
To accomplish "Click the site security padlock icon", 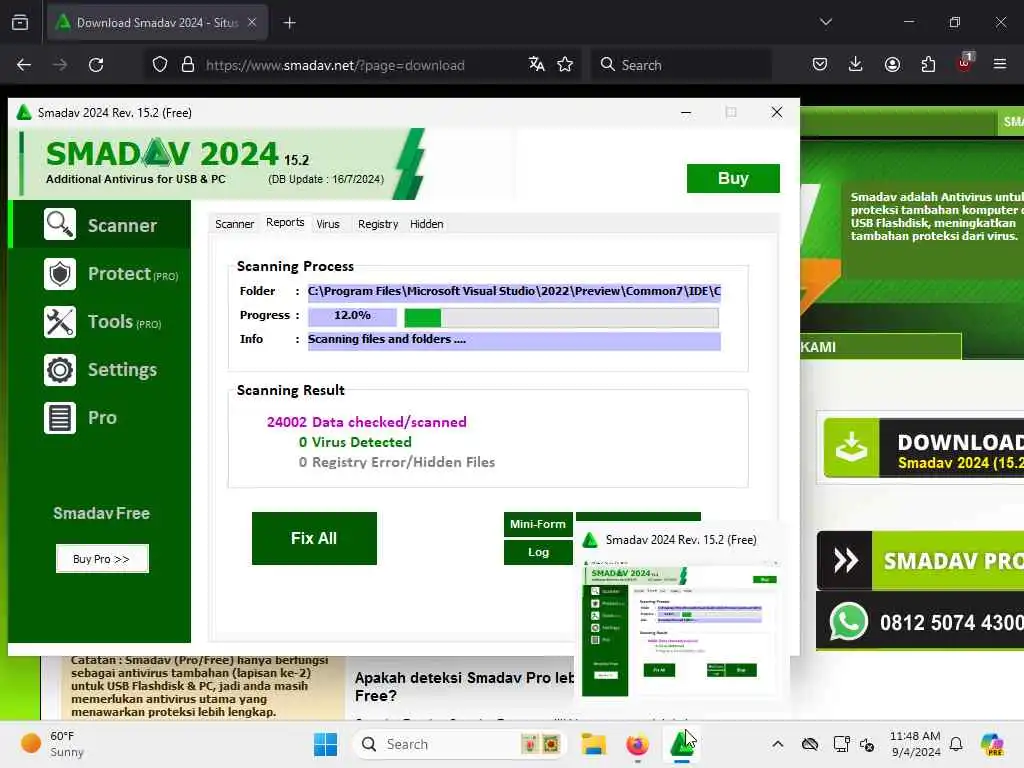I will [188, 65].
